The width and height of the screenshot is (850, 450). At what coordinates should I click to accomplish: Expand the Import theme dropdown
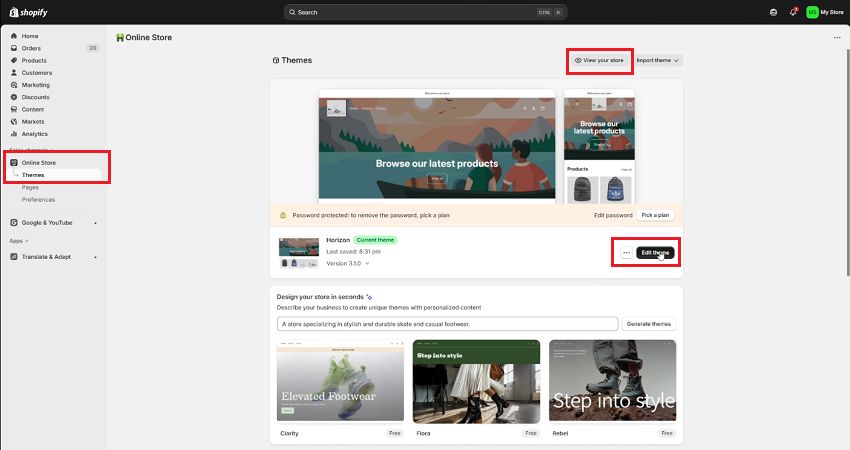[x=658, y=60]
